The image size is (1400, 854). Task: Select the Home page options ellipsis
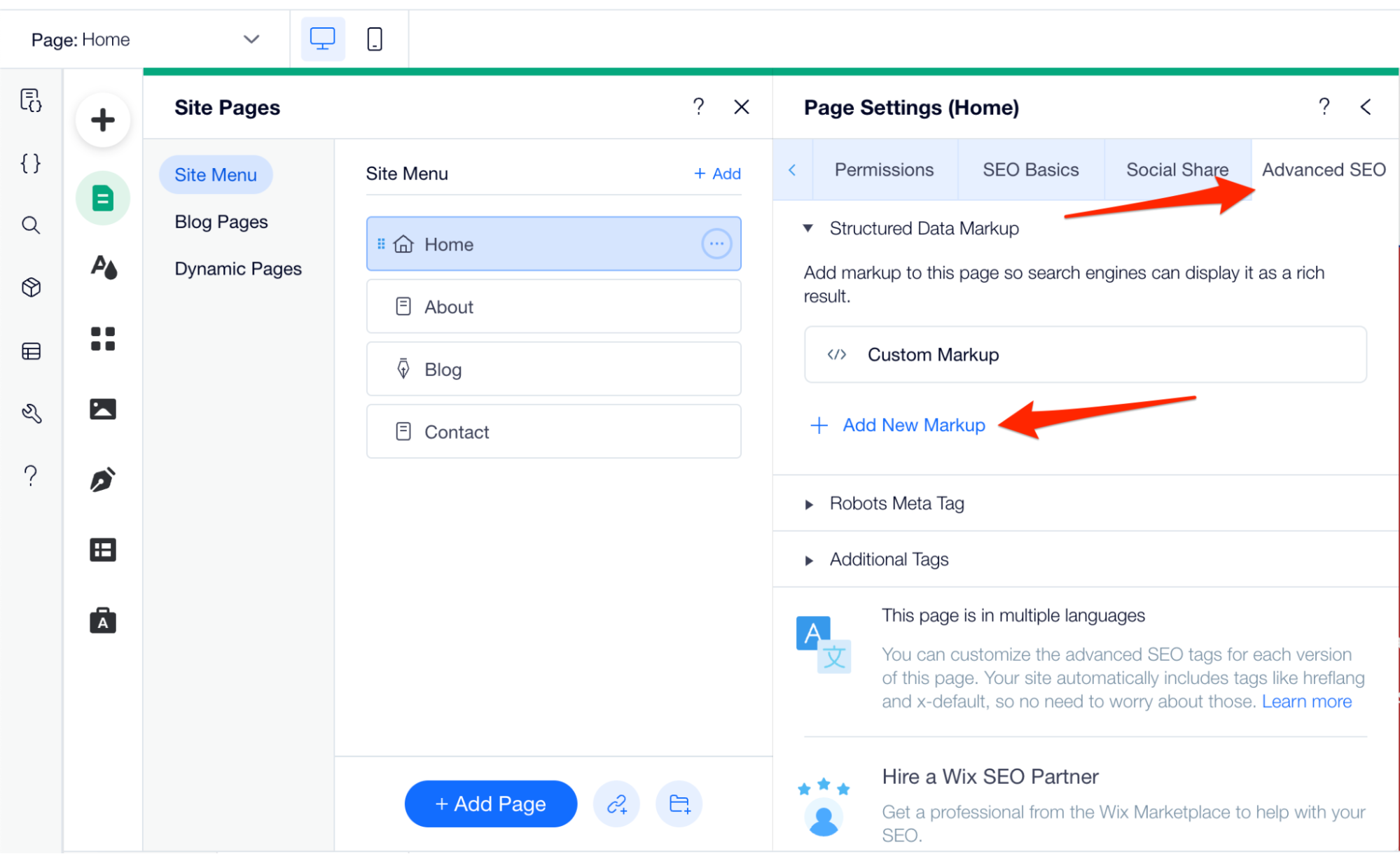coord(716,244)
